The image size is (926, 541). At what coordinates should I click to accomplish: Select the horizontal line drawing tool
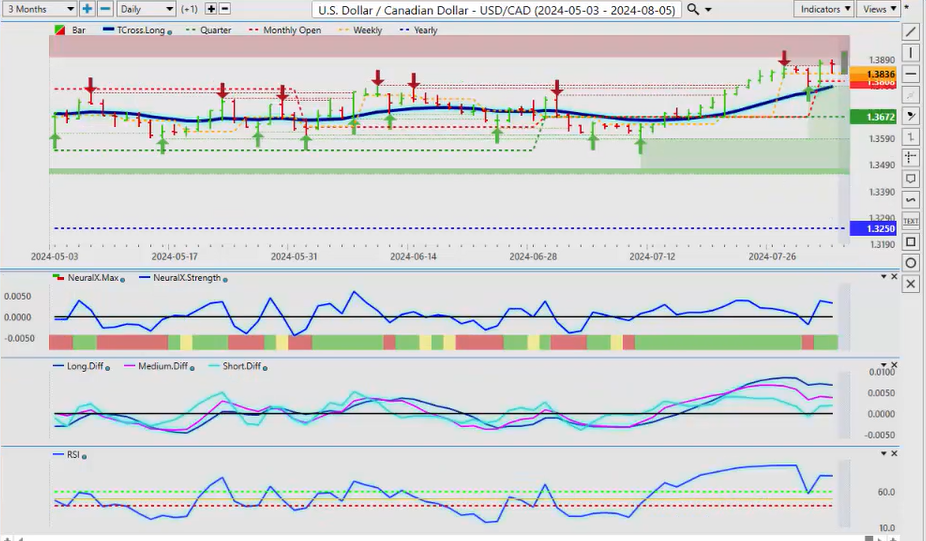pyautogui.click(x=910, y=74)
